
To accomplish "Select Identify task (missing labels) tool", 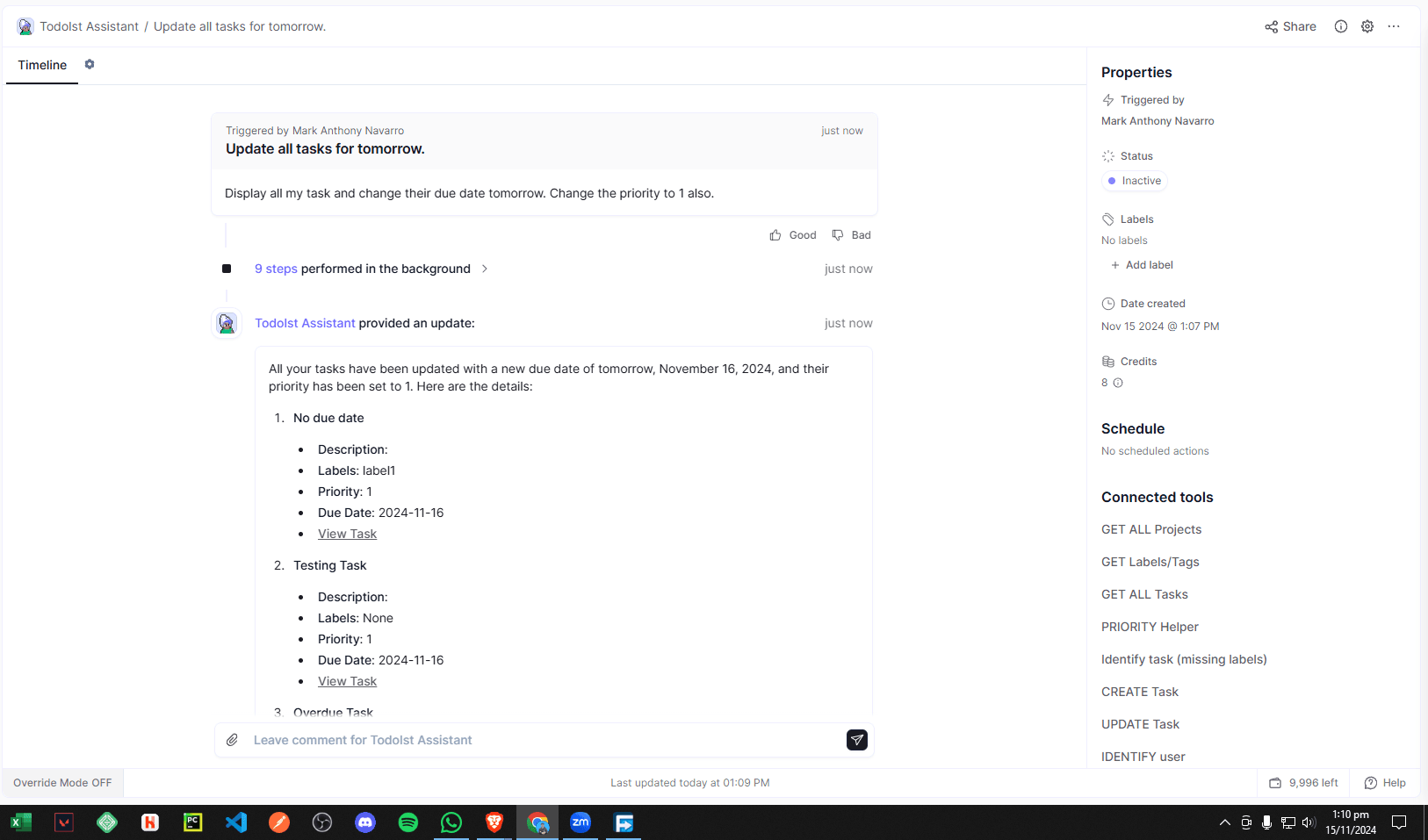I will 1184,659.
